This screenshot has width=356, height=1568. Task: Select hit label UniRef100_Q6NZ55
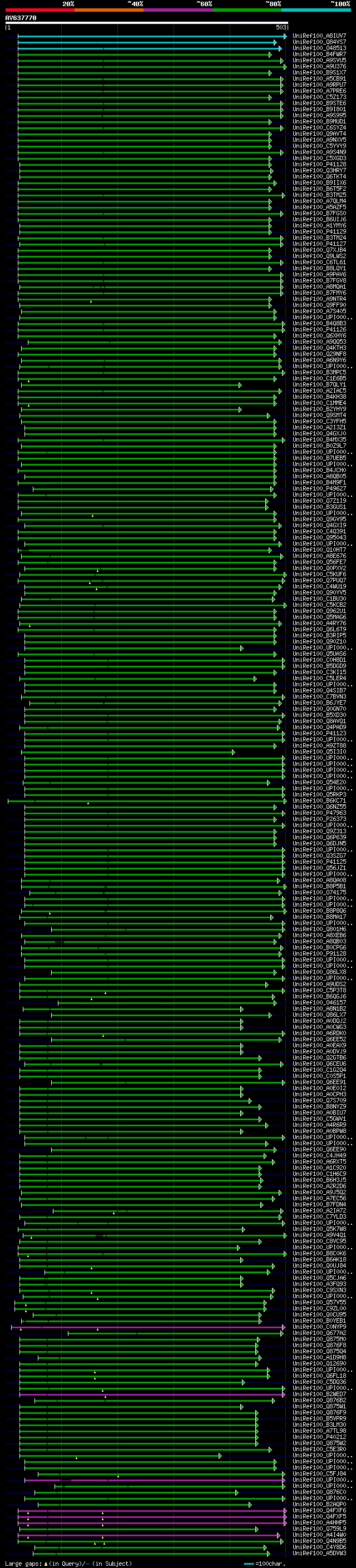pyautogui.click(x=319, y=807)
